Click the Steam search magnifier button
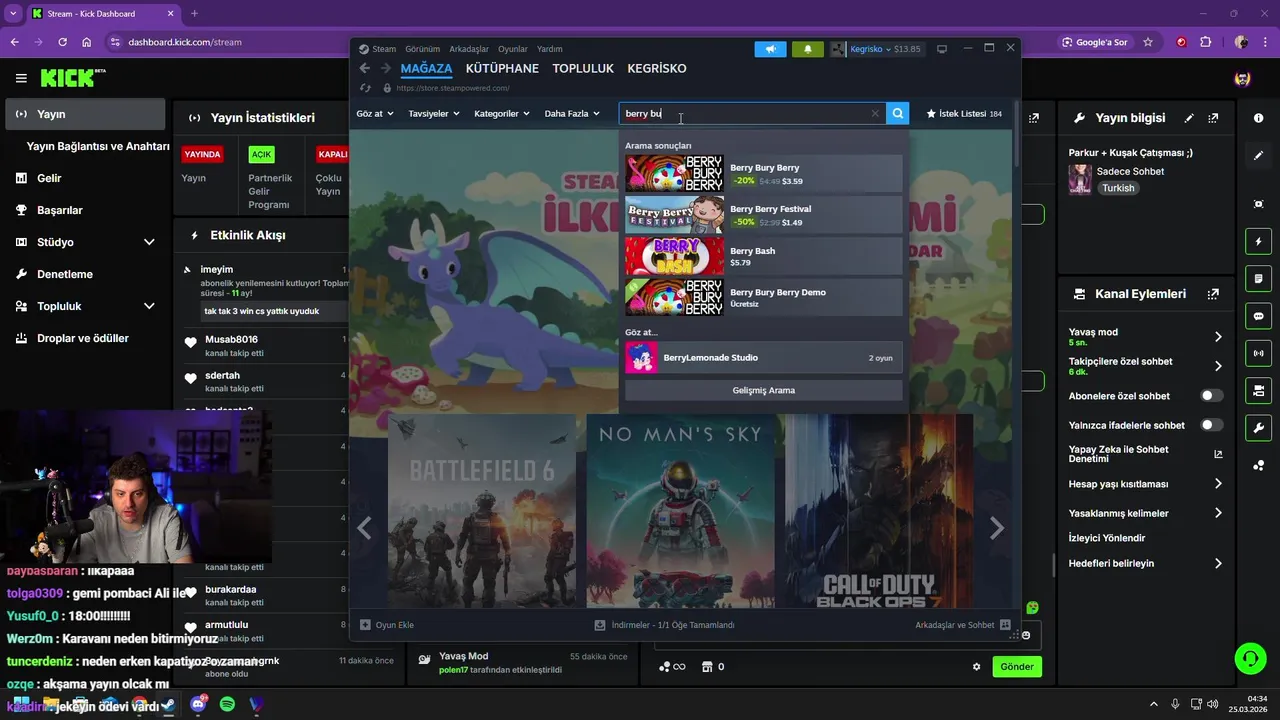Viewport: 1280px width, 720px height. pos(898,113)
